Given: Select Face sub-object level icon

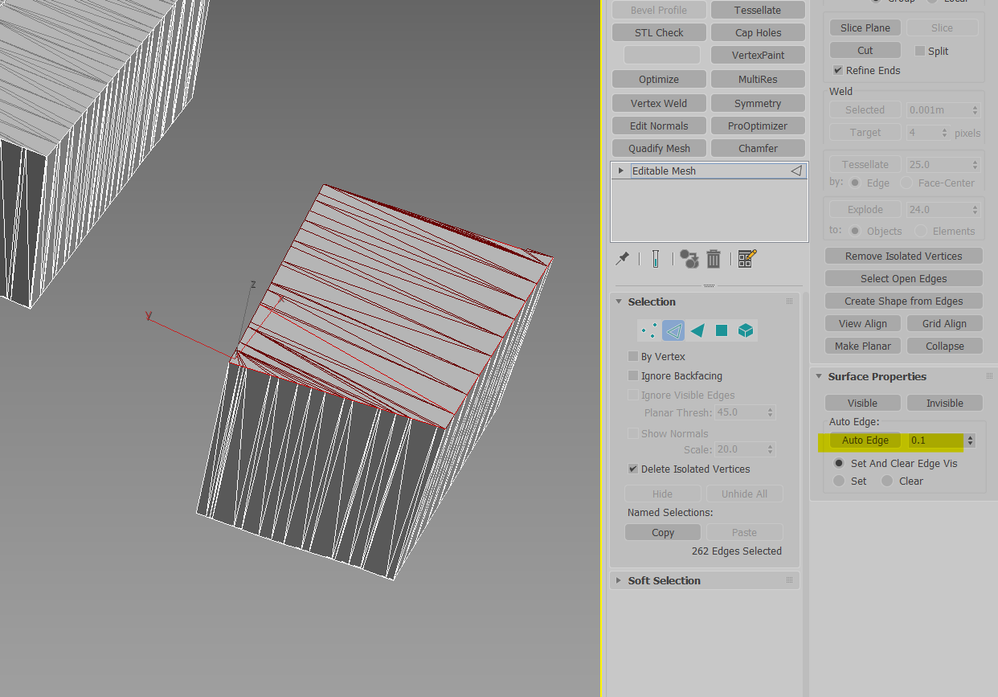Looking at the screenshot, I should coord(698,330).
